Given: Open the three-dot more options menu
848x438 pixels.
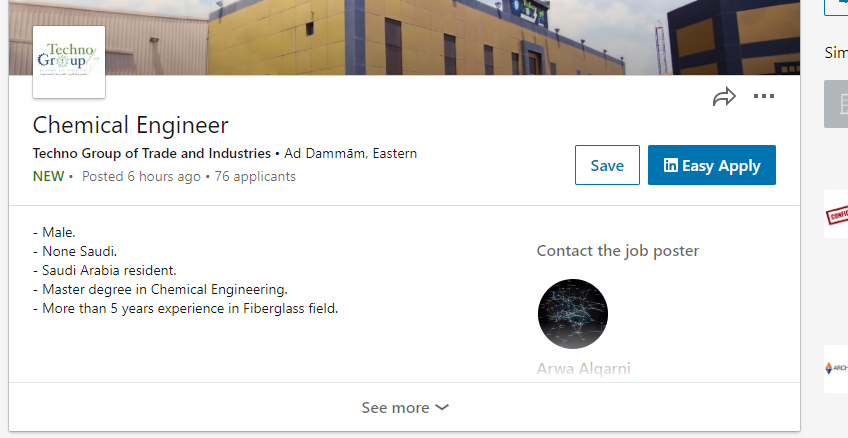Looking at the screenshot, I should [x=764, y=96].
